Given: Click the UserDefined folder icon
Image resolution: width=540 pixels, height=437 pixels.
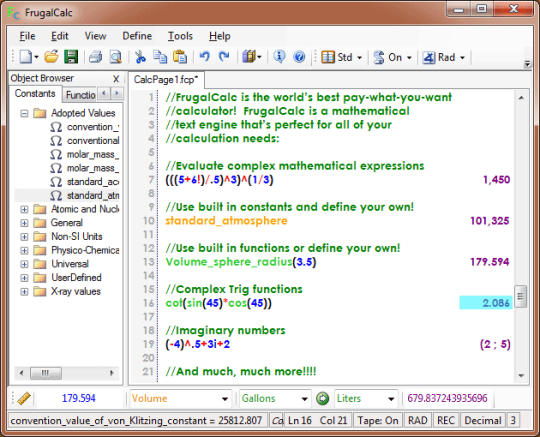Looking at the screenshot, I should click(x=40, y=278).
